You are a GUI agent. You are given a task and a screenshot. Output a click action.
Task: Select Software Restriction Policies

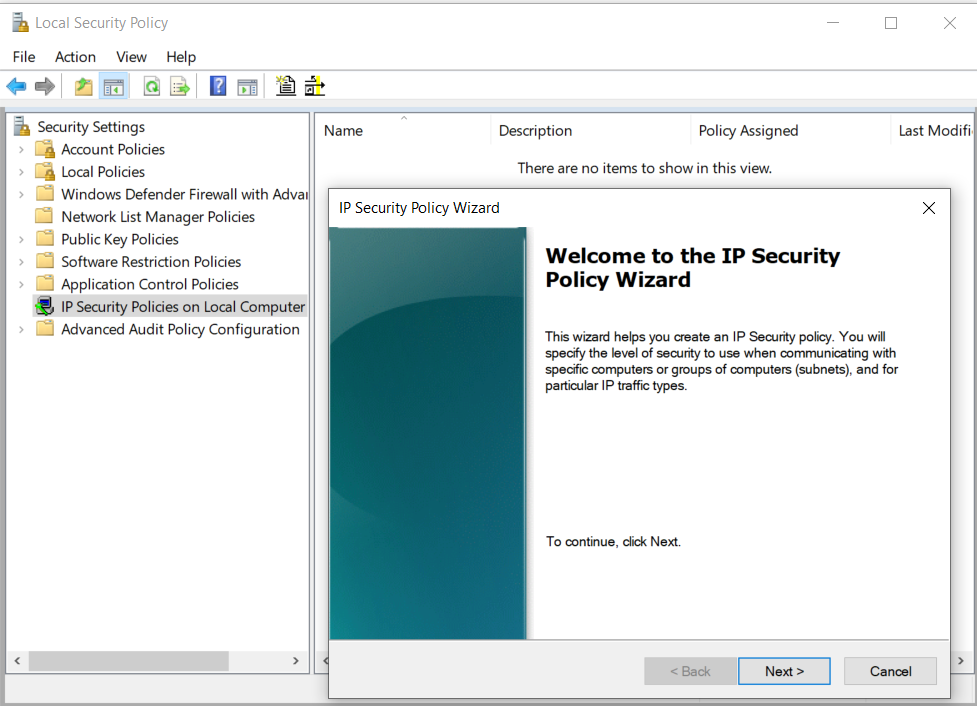tap(151, 261)
